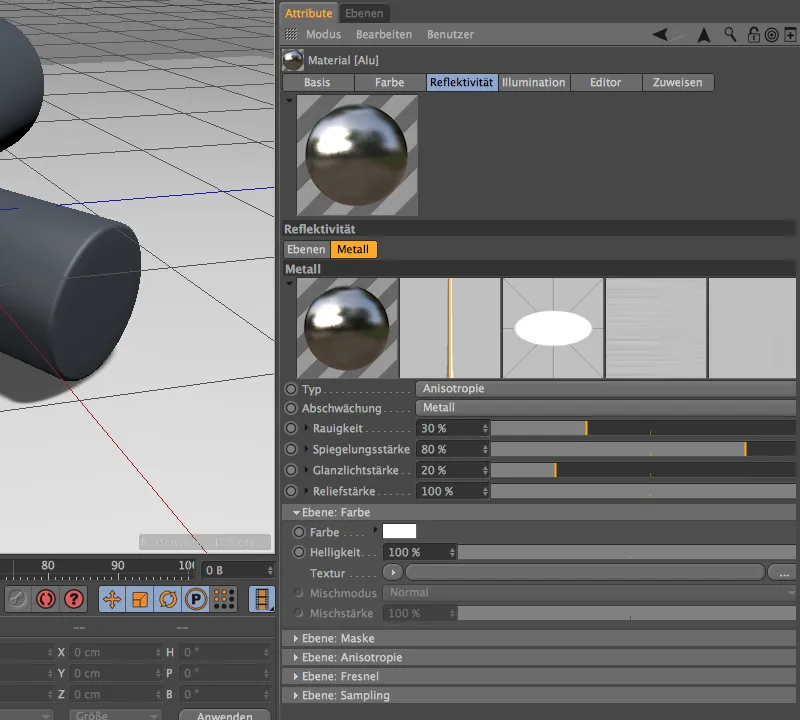Click the greyed-out record keyframe icon

17,599
